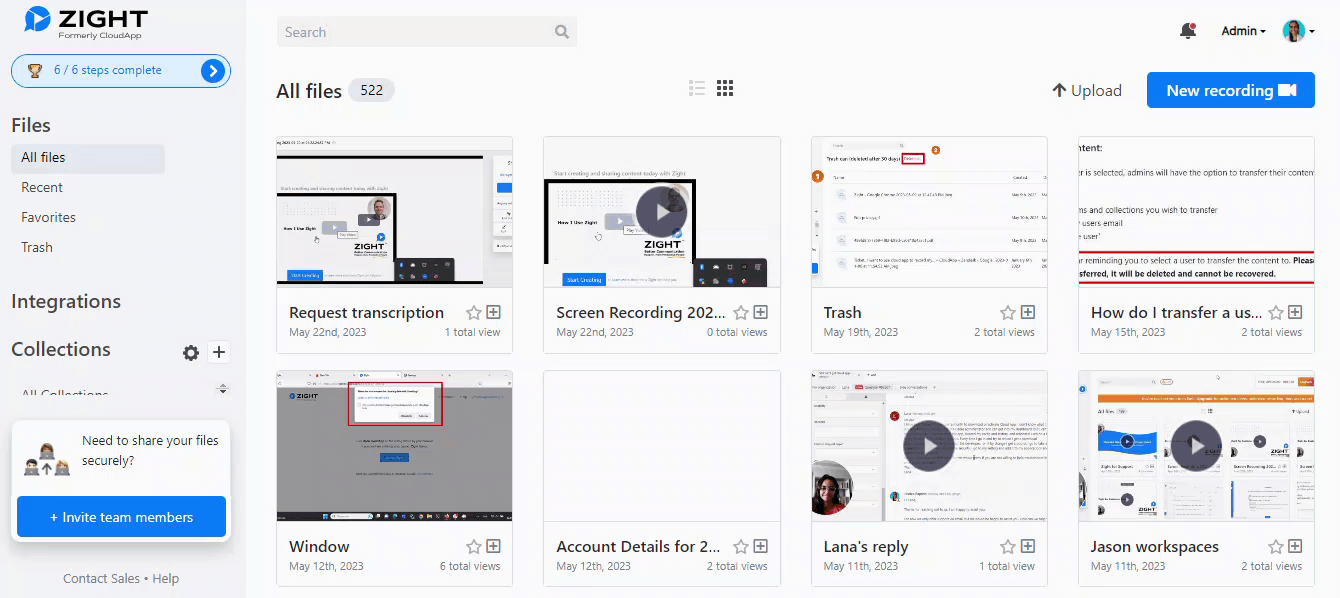The width and height of the screenshot is (1340, 598).
Task: Expand the profile avatar menu
Action: [1297, 31]
